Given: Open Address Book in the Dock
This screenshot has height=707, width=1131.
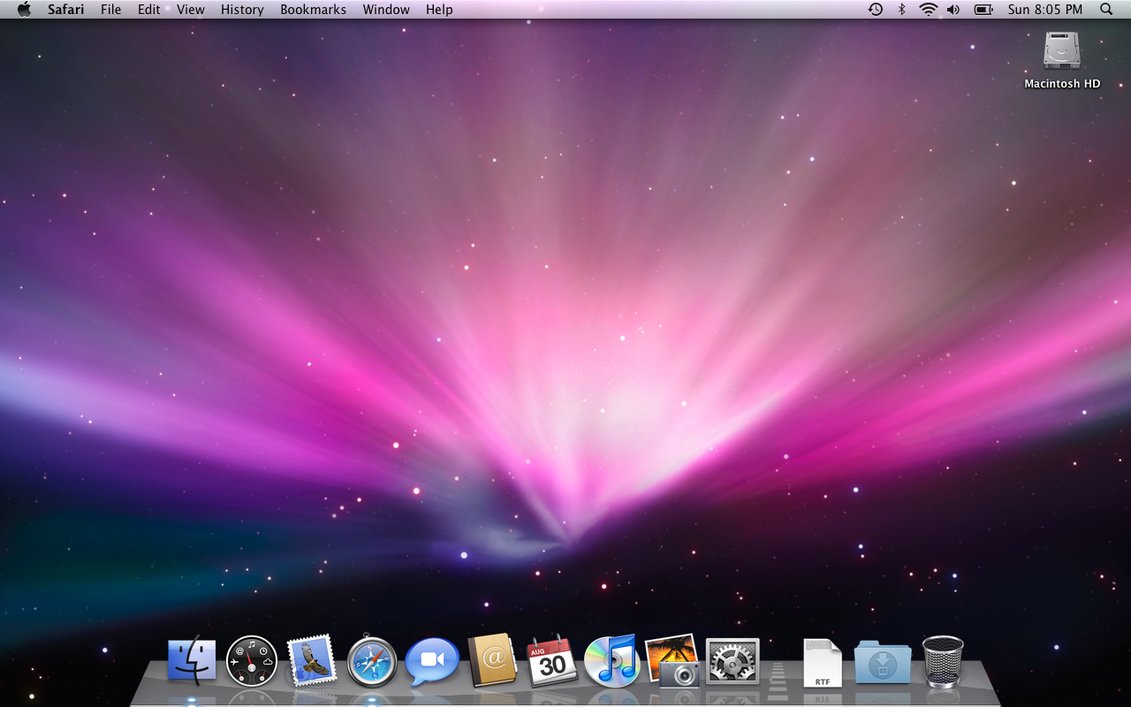Looking at the screenshot, I should coord(492,660).
